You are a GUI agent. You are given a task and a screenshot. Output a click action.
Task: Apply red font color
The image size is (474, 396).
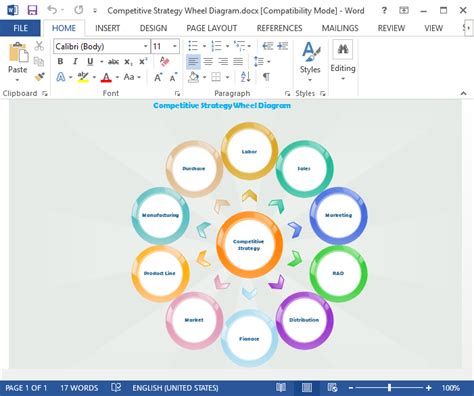(x=106, y=77)
